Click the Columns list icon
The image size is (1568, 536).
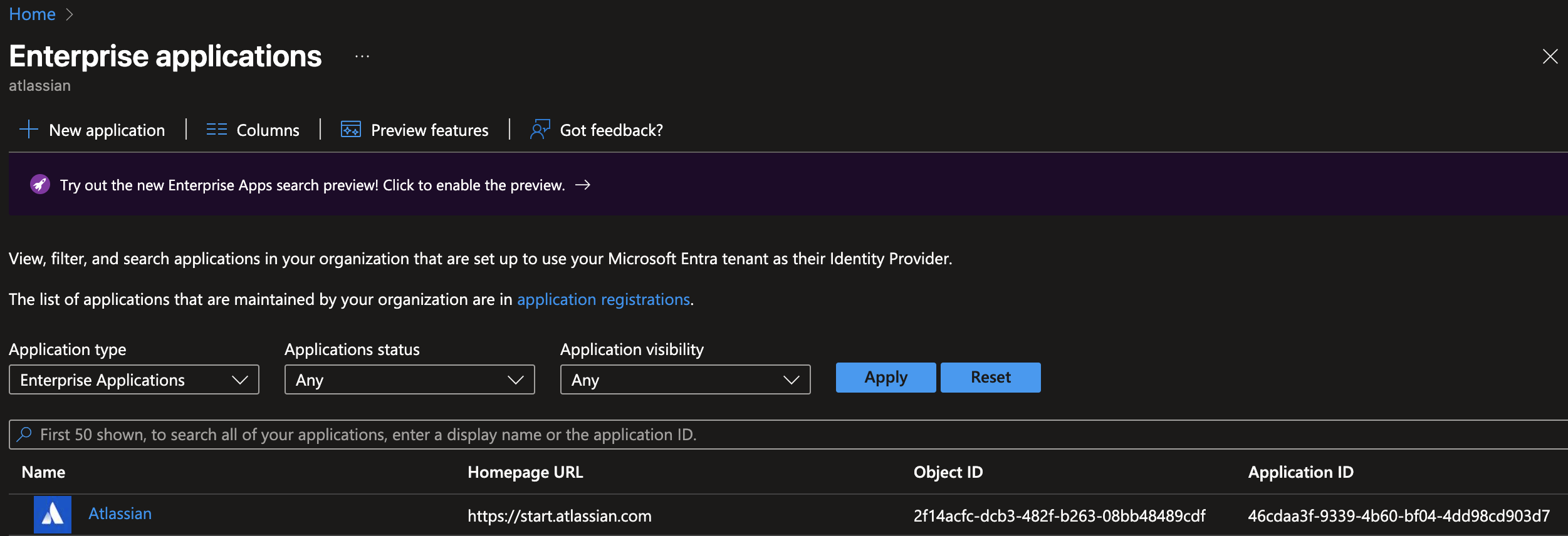(216, 130)
